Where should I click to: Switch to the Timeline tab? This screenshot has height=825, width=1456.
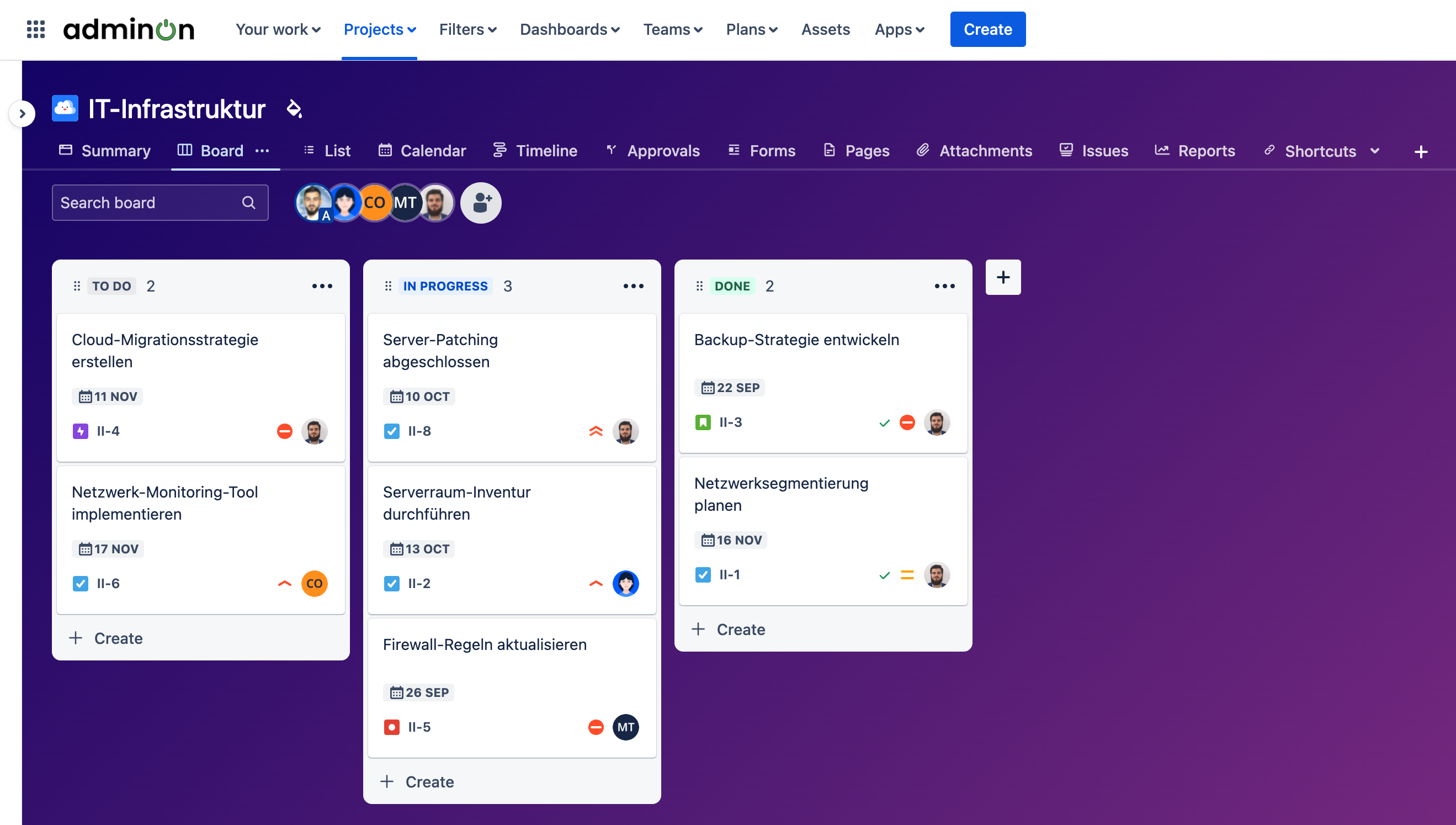tap(535, 150)
